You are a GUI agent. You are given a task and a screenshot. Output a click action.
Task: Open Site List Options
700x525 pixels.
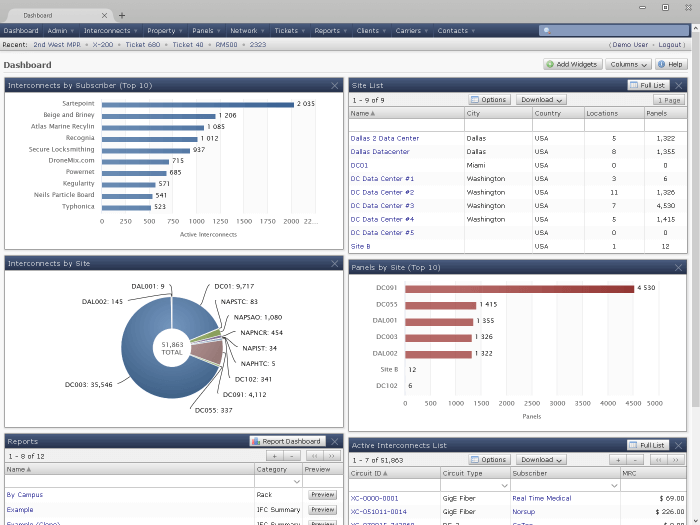(x=489, y=100)
